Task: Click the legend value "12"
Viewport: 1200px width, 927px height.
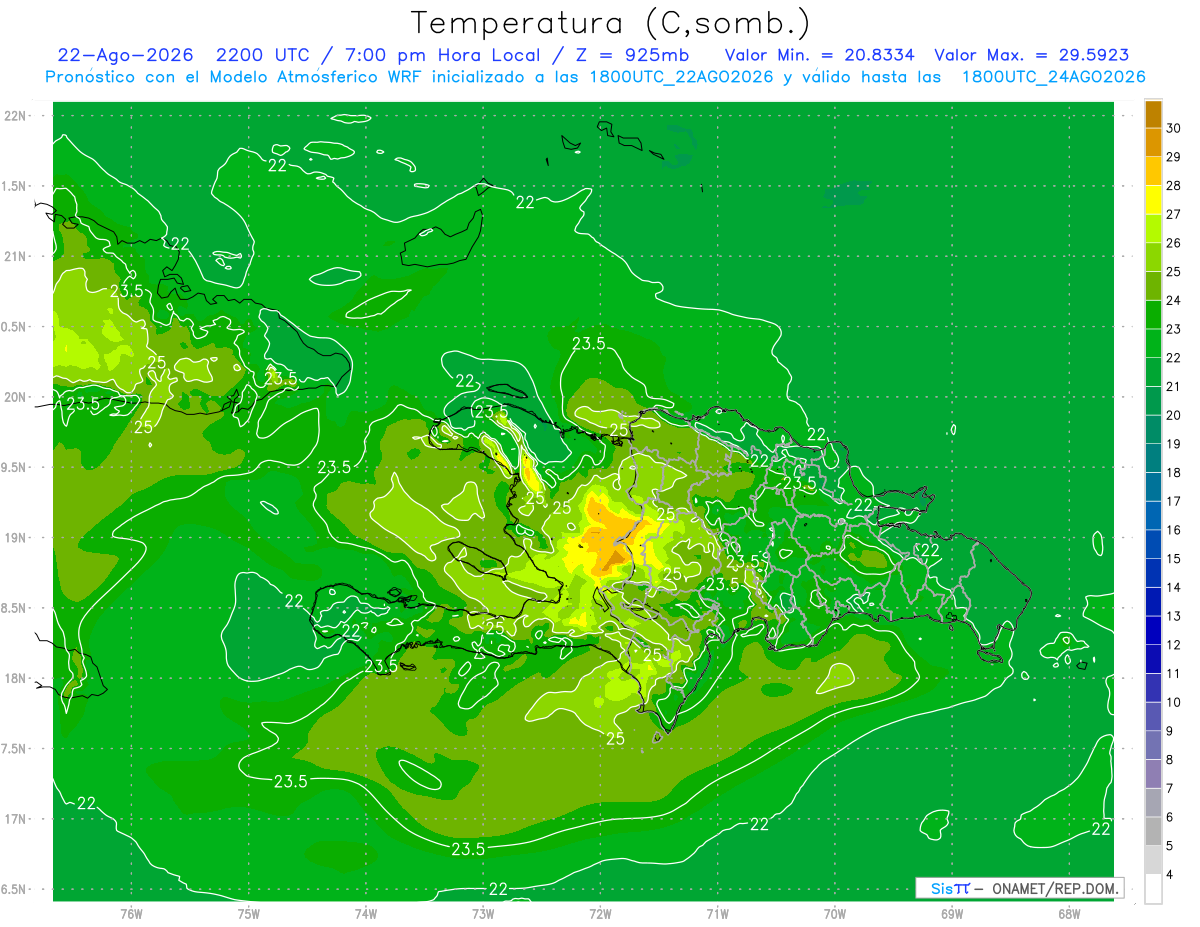Action: pos(1174,645)
